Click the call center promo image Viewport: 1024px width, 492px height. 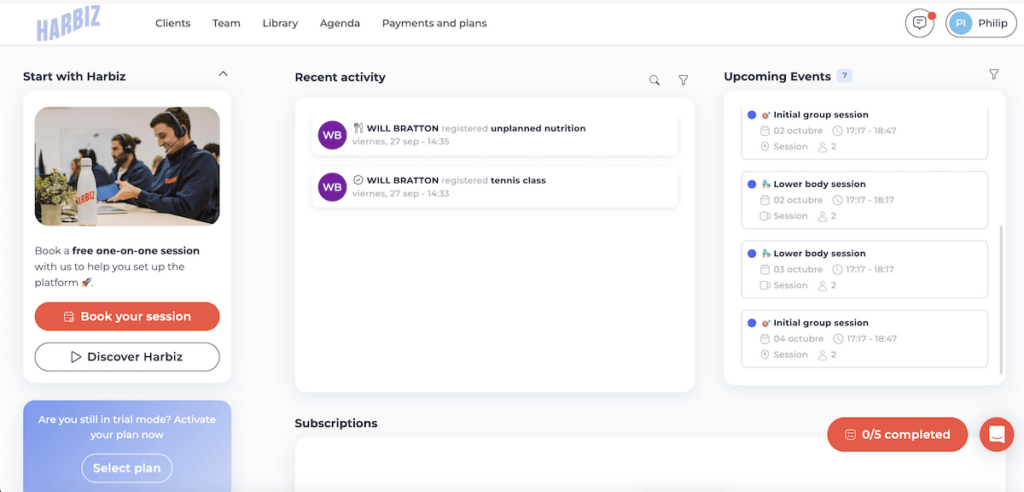pos(127,166)
